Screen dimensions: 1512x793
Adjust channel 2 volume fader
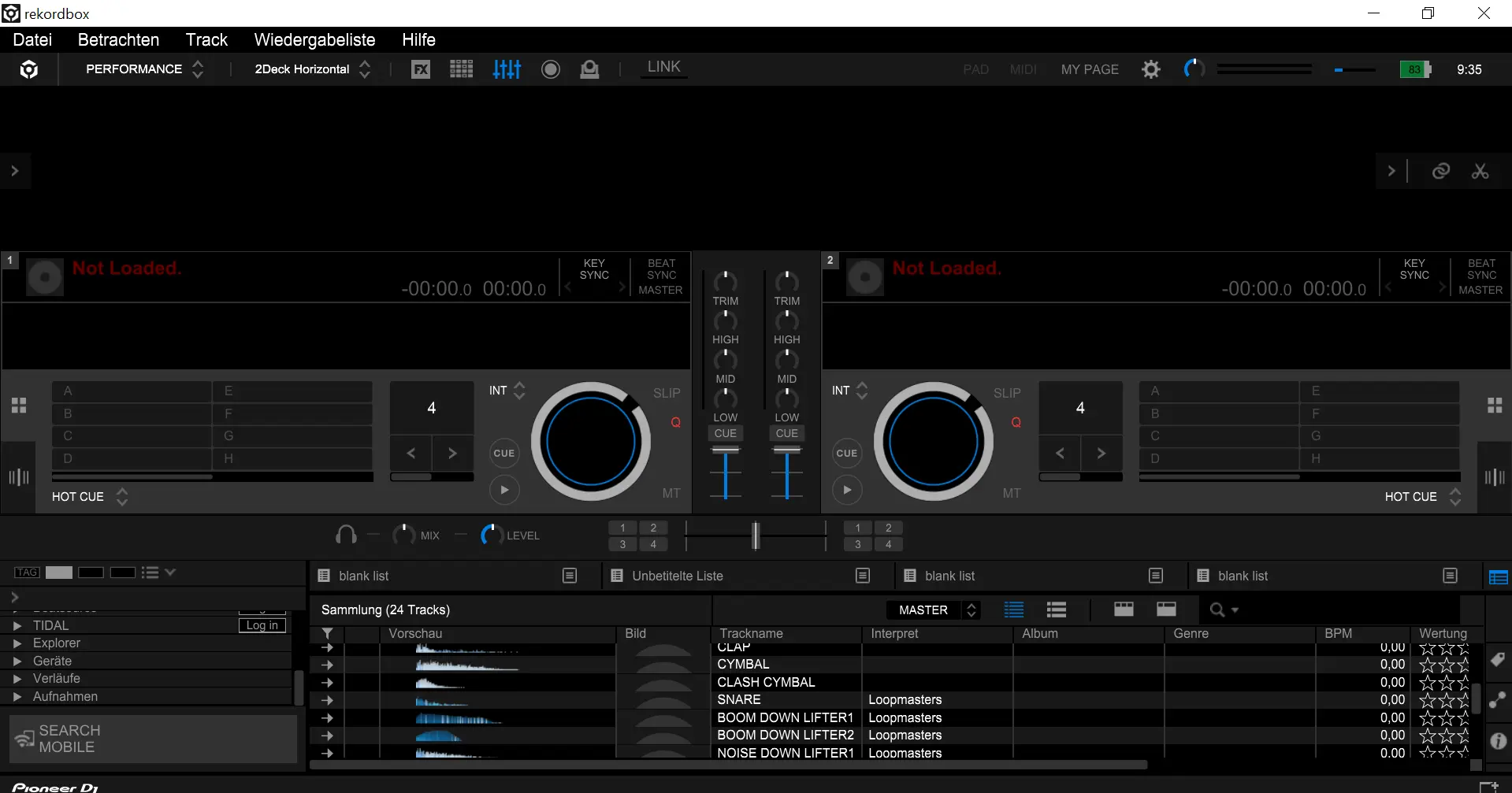[x=786, y=450]
